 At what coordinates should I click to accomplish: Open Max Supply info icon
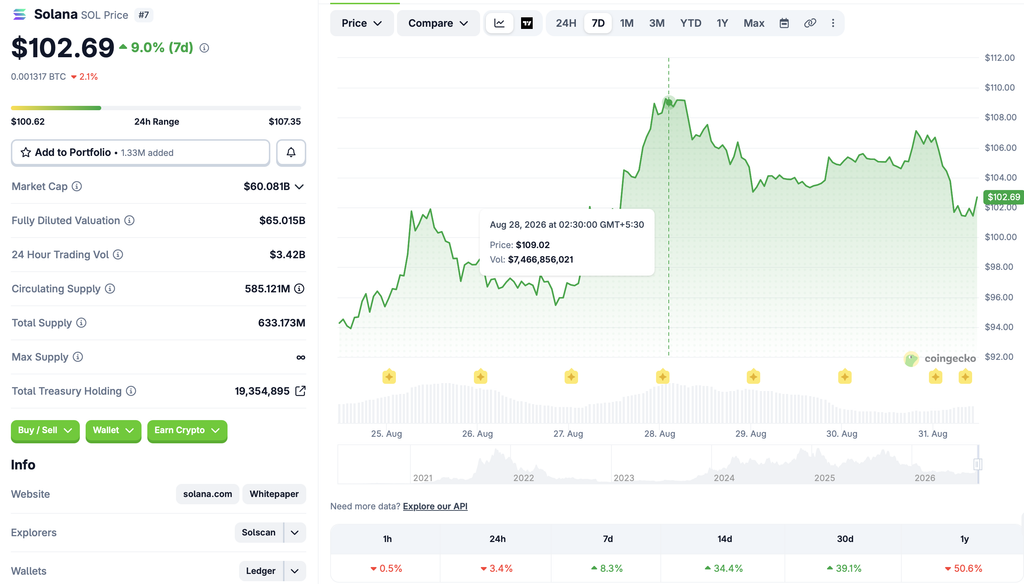coord(78,357)
